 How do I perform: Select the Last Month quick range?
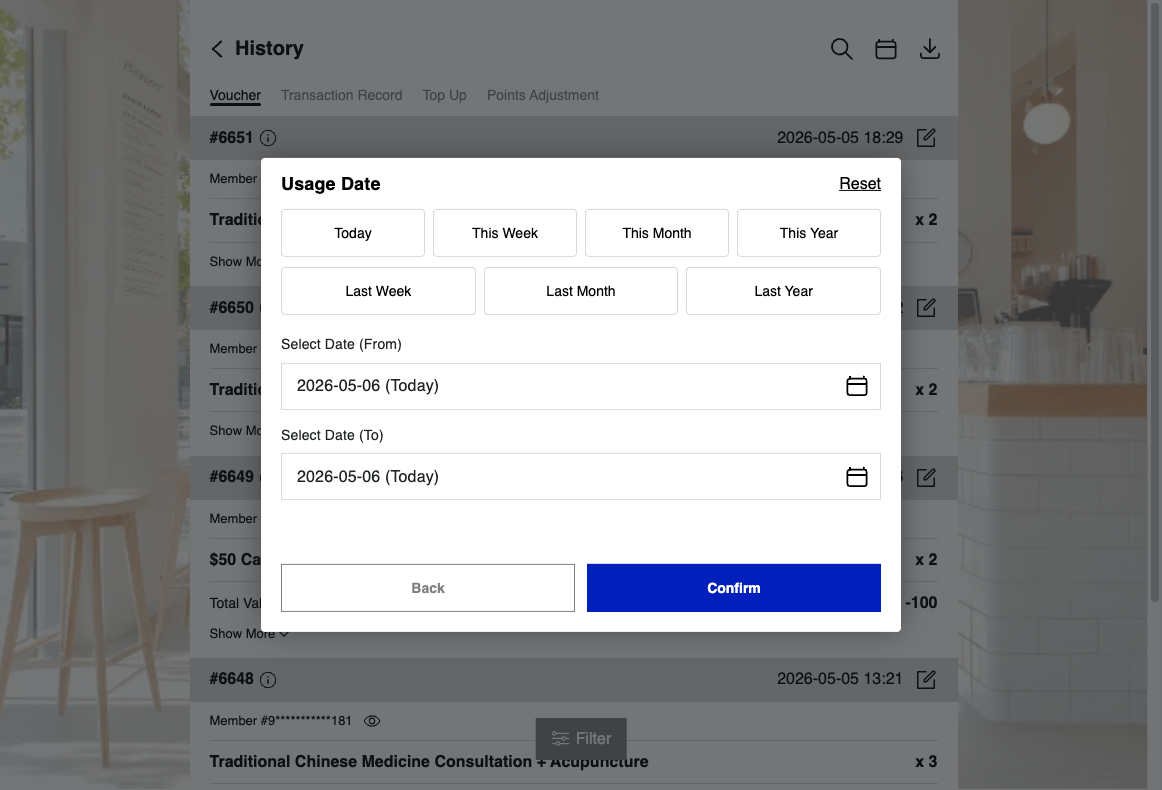[580, 291]
